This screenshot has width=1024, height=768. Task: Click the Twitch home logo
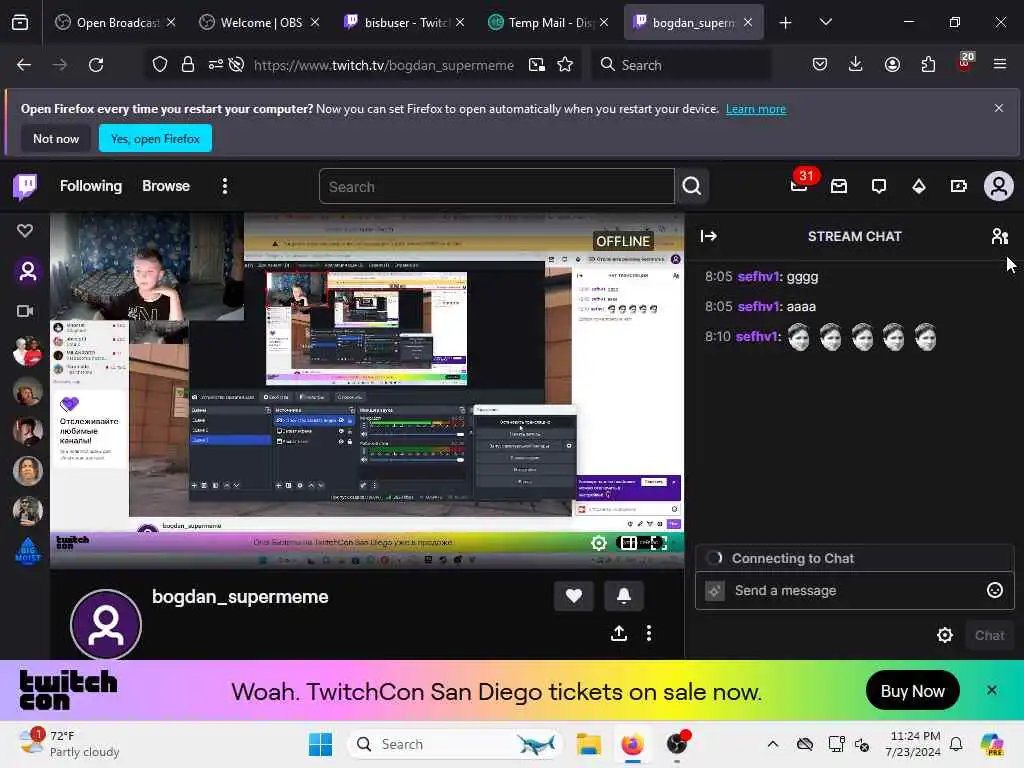pyautogui.click(x=25, y=186)
